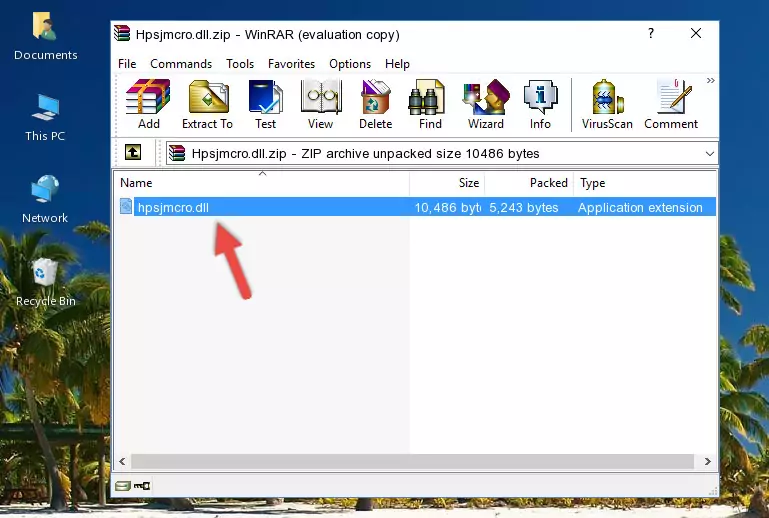
Task: Open Extract To tool
Action: (x=207, y=104)
